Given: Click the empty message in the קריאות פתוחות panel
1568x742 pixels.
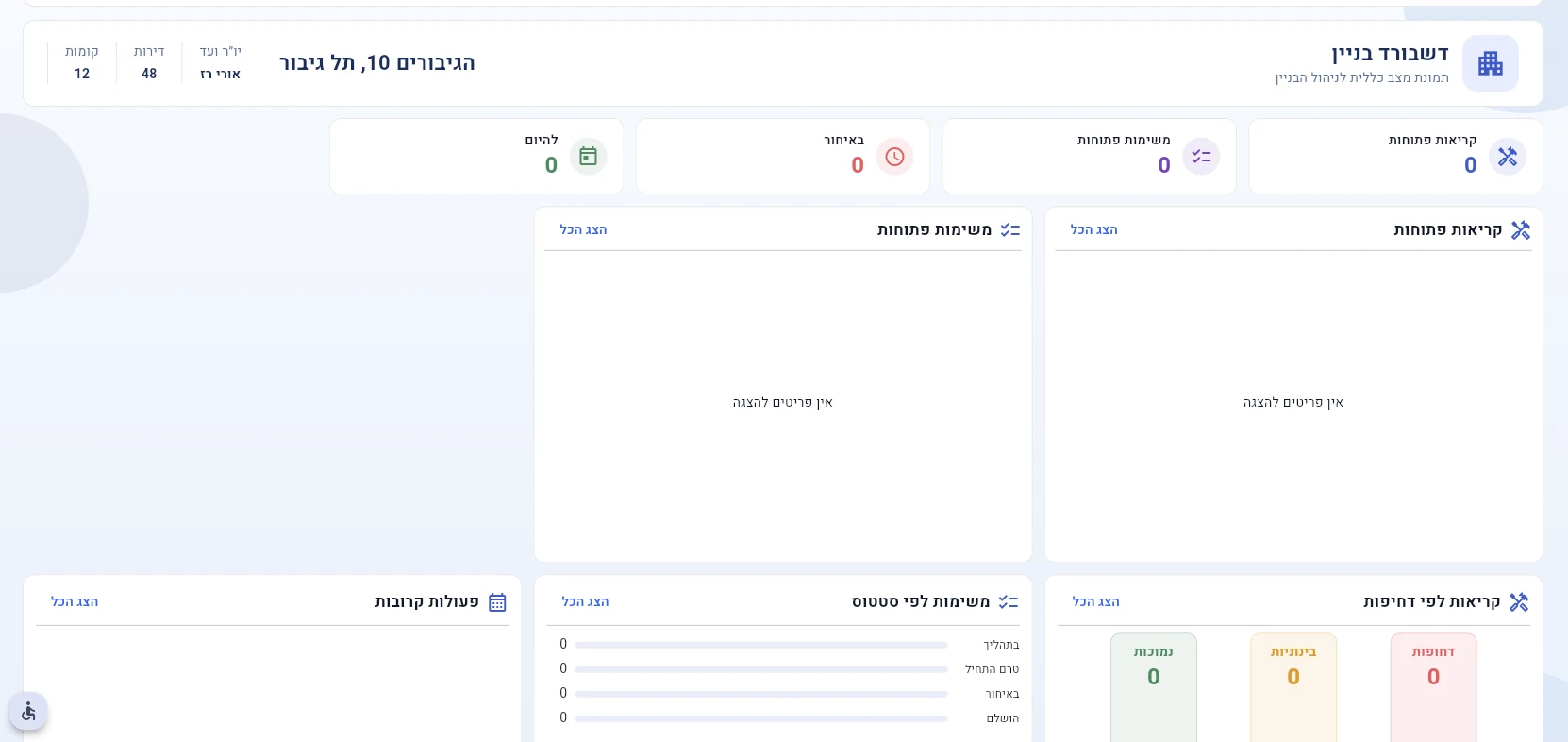Looking at the screenshot, I should [x=1293, y=403].
